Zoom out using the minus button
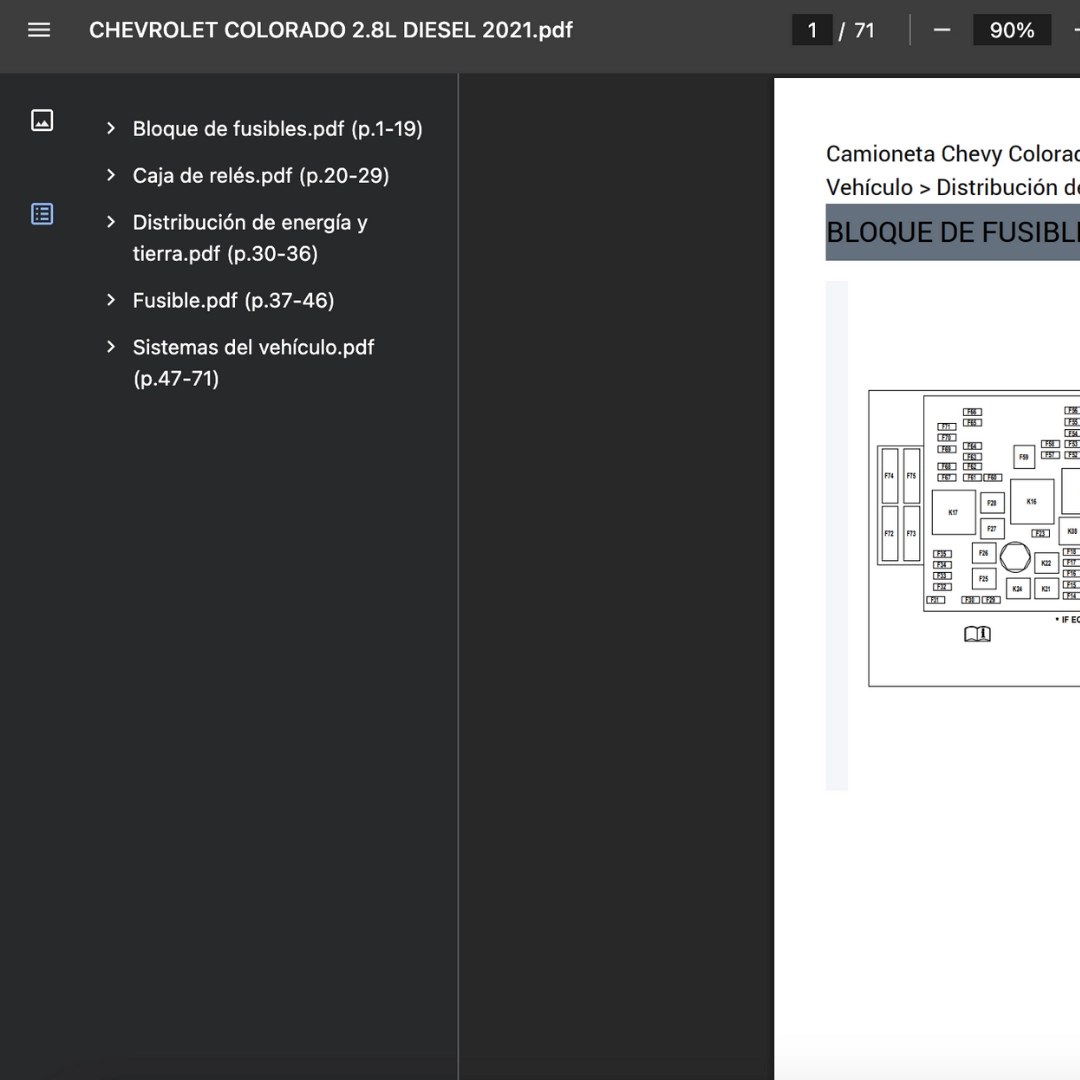This screenshot has width=1080, height=1080. [941, 30]
